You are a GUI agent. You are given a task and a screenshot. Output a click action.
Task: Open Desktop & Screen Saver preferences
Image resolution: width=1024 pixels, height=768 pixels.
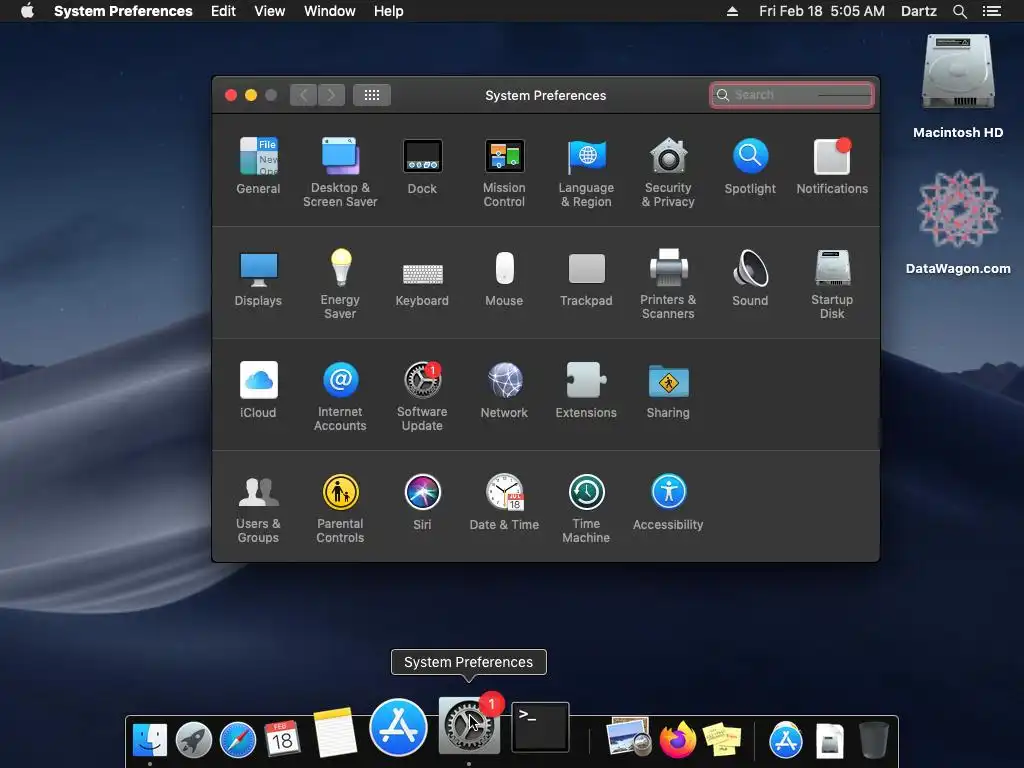point(340,172)
